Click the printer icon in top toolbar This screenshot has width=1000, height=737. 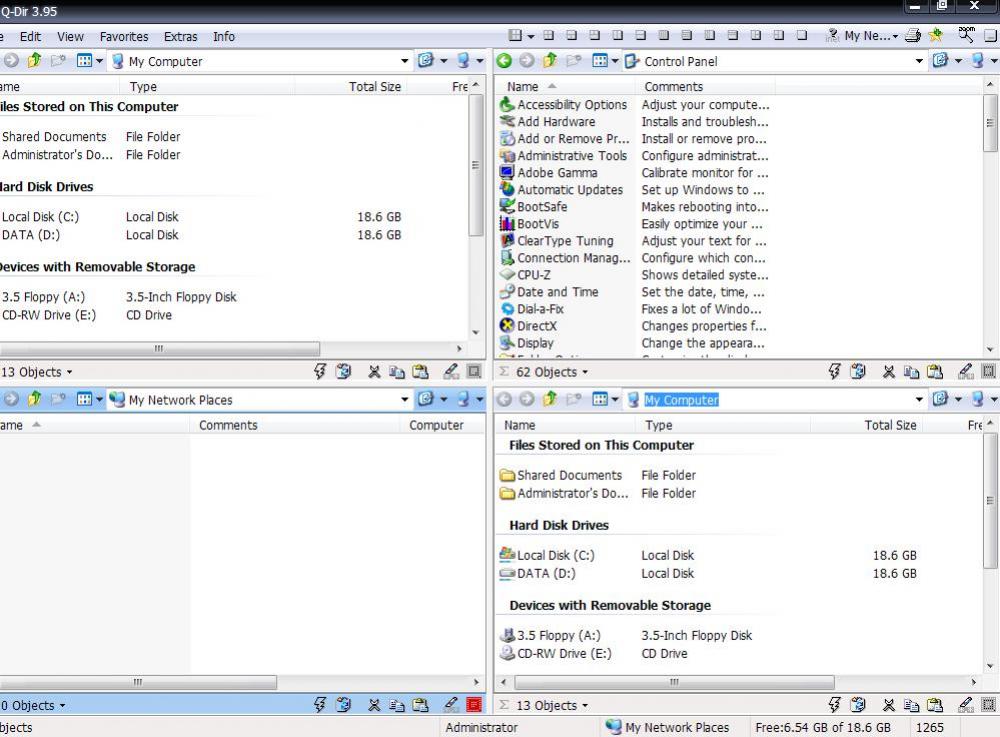click(912, 36)
